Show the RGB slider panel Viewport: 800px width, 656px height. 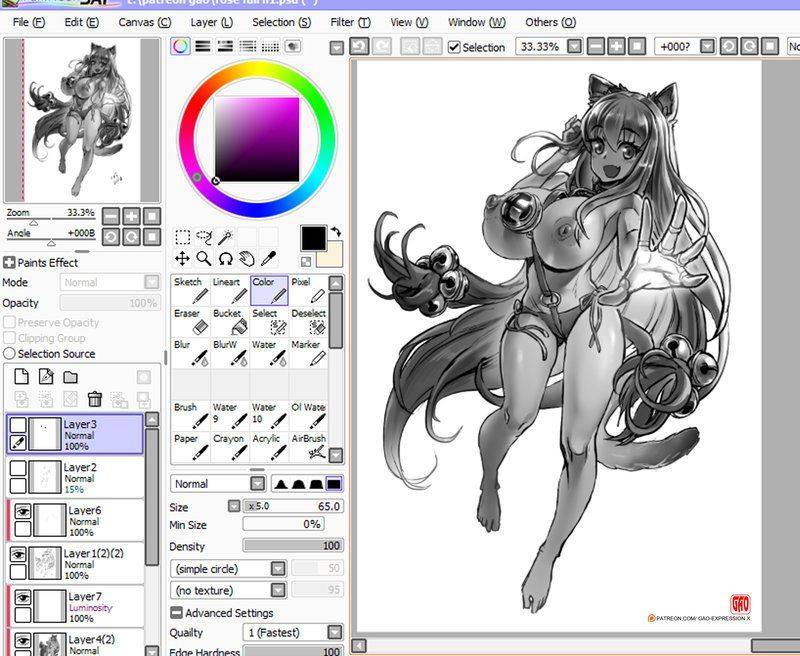point(203,46)
